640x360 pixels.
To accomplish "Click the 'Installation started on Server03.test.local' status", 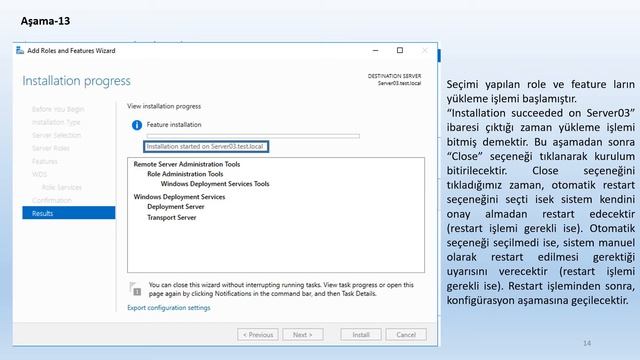I will (206, 147).
